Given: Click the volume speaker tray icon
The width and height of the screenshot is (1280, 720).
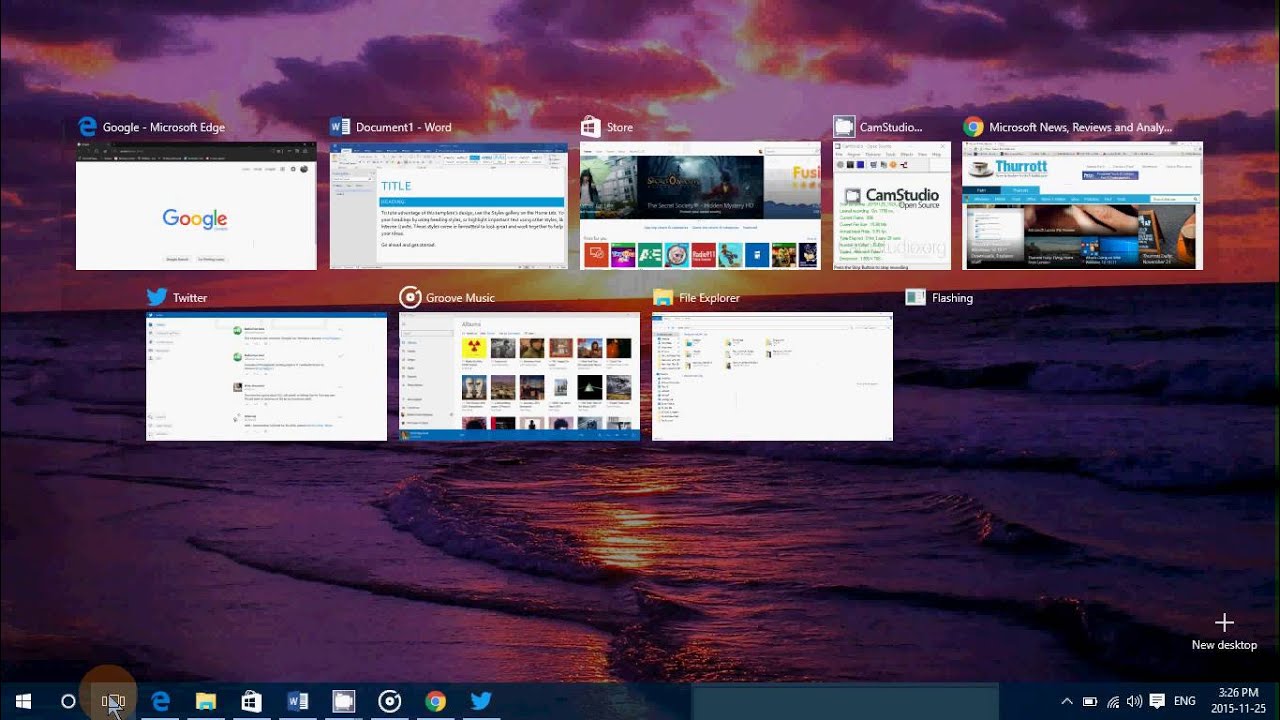Looking at the screenshot, I should [x=1135, y=701].
